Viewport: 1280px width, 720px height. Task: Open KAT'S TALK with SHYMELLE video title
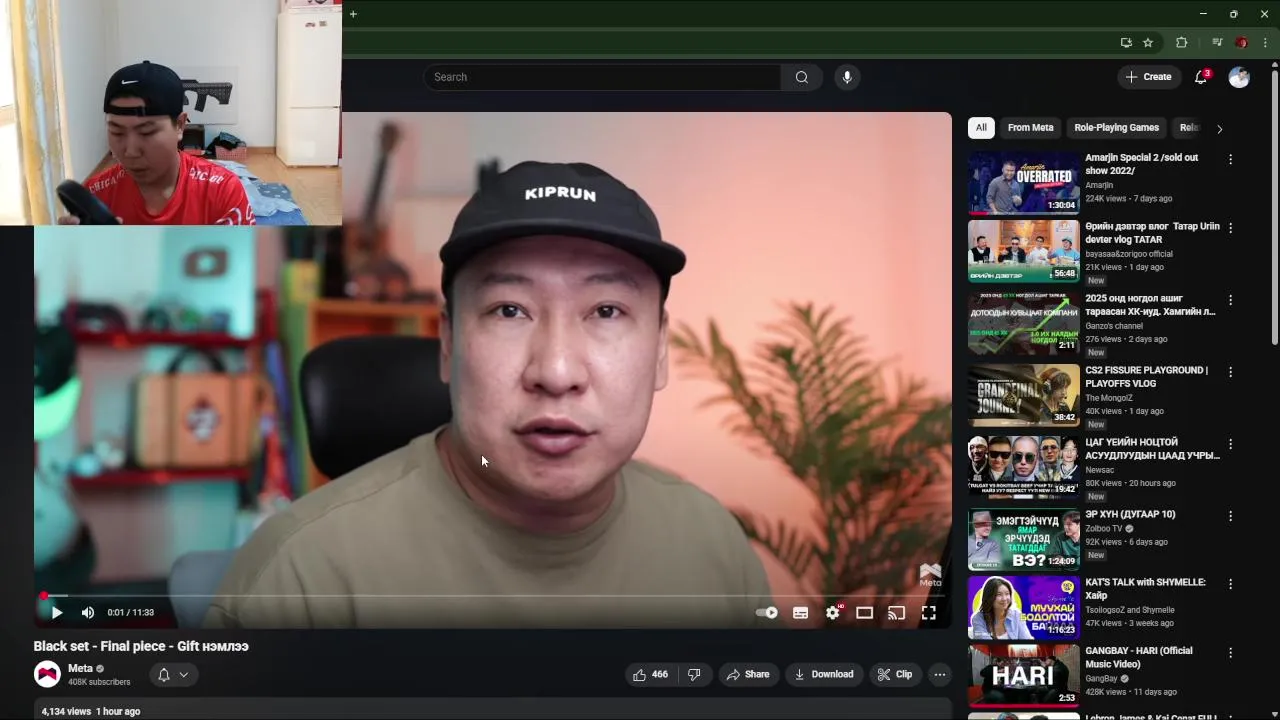coord(1145,589)
